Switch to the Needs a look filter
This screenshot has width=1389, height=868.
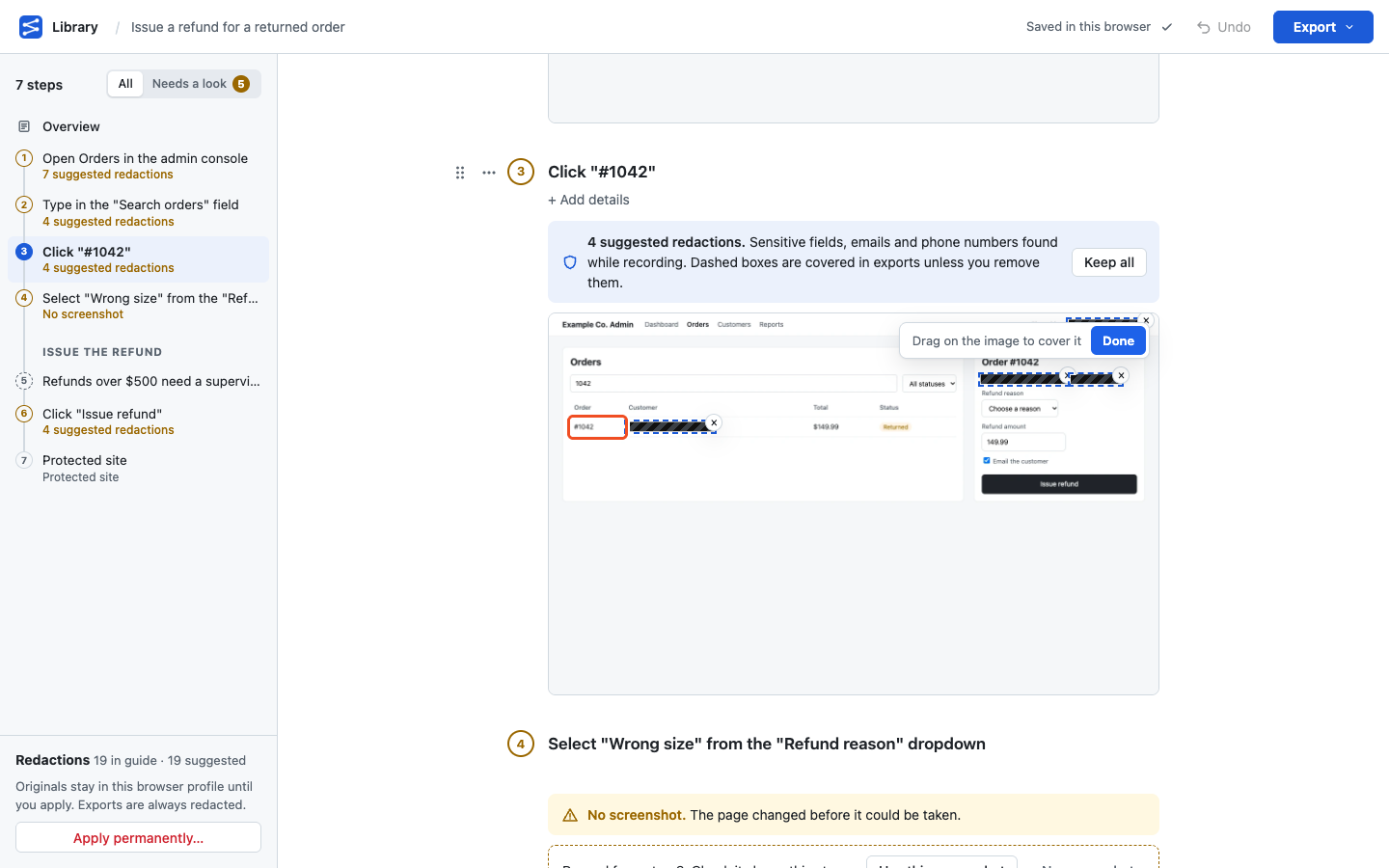(x=201, y=84)
